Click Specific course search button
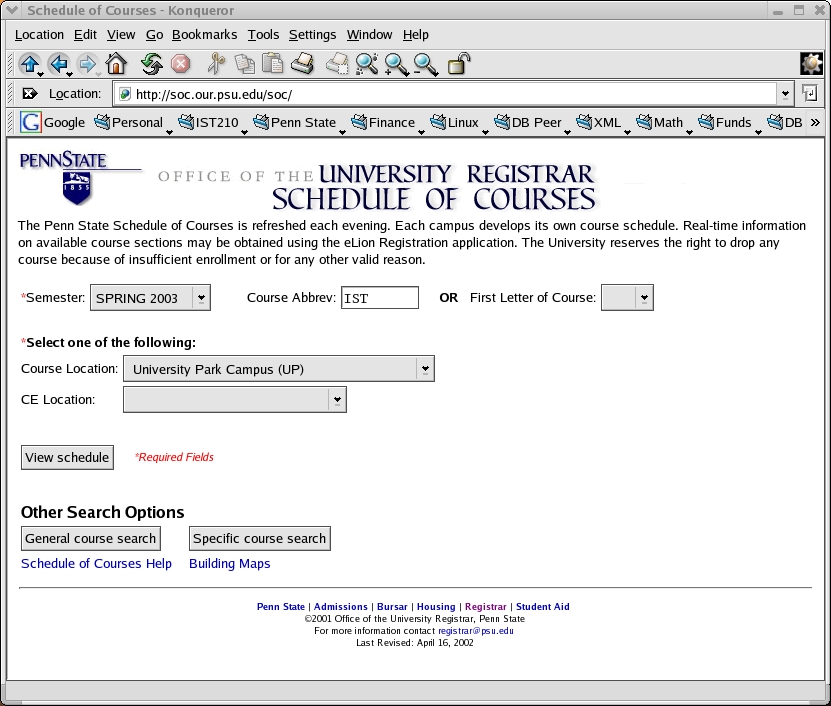Image resolution: width=831 pixels, height=706 pixels. tap(260, 539)
